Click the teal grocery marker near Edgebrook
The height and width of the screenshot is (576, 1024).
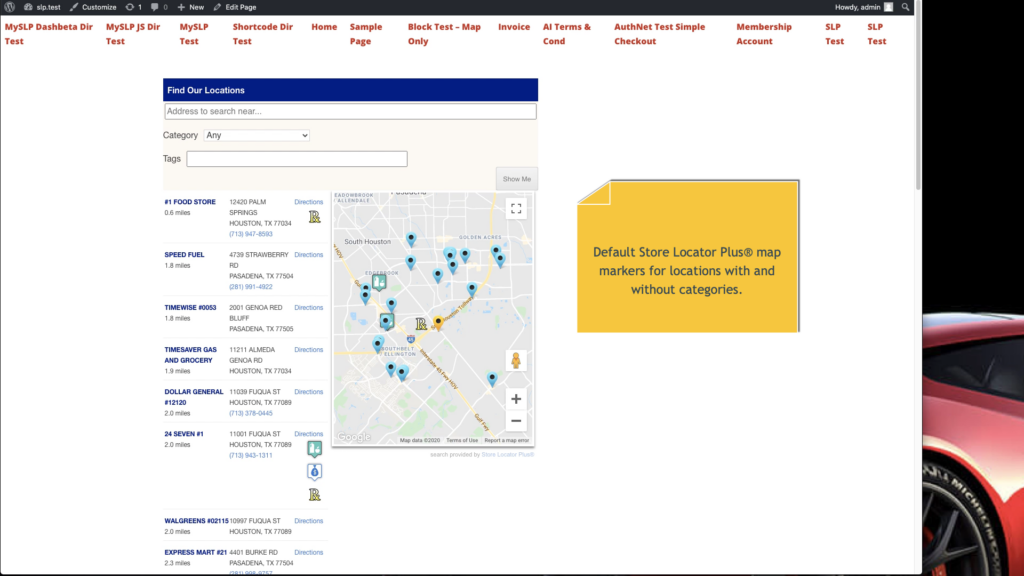pos(379,282)
